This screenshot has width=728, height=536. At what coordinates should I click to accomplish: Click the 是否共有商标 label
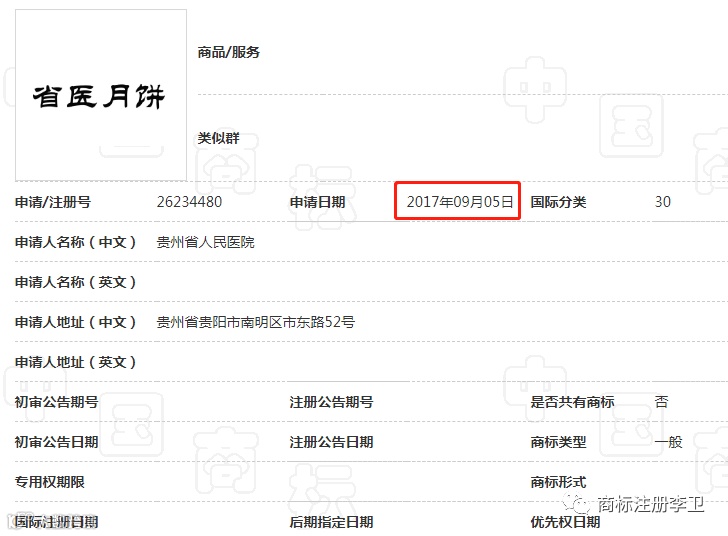click(572, 402)
